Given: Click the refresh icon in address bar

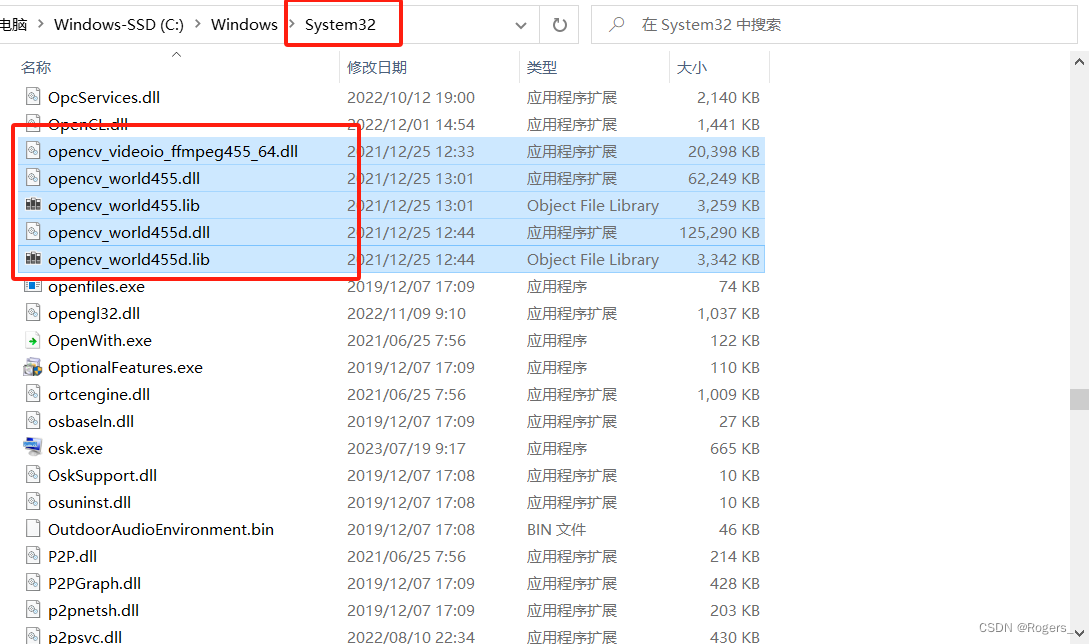Looking at the screenshot, I should (x=559, y=24).
